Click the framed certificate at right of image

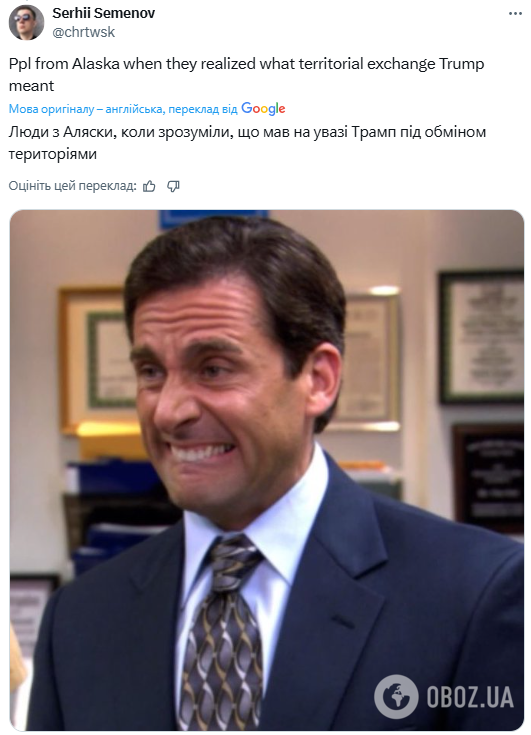tap(482, 337)
